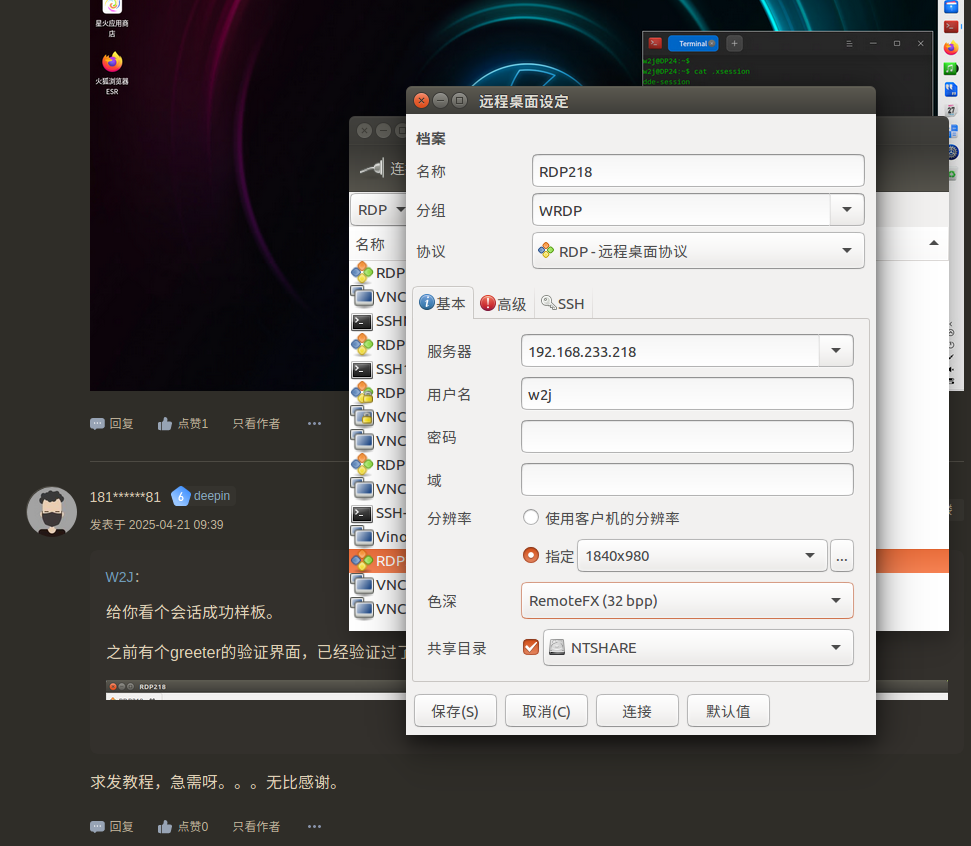The width and height of the screenshot is (971, 846).
Task: Open the NTSHARE shared folder dropdown
Action: (698, 648)
